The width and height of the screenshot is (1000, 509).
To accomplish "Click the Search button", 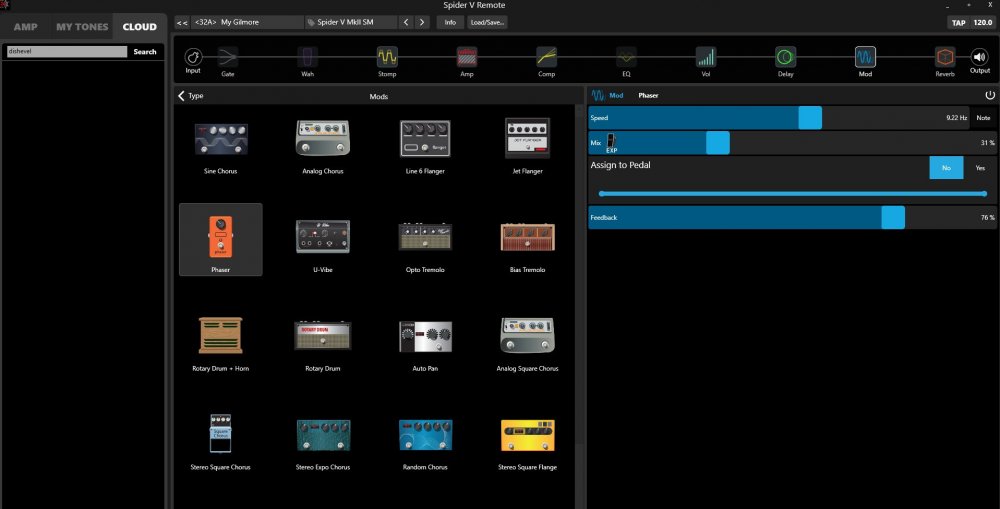I will click(x=145, y=52).
